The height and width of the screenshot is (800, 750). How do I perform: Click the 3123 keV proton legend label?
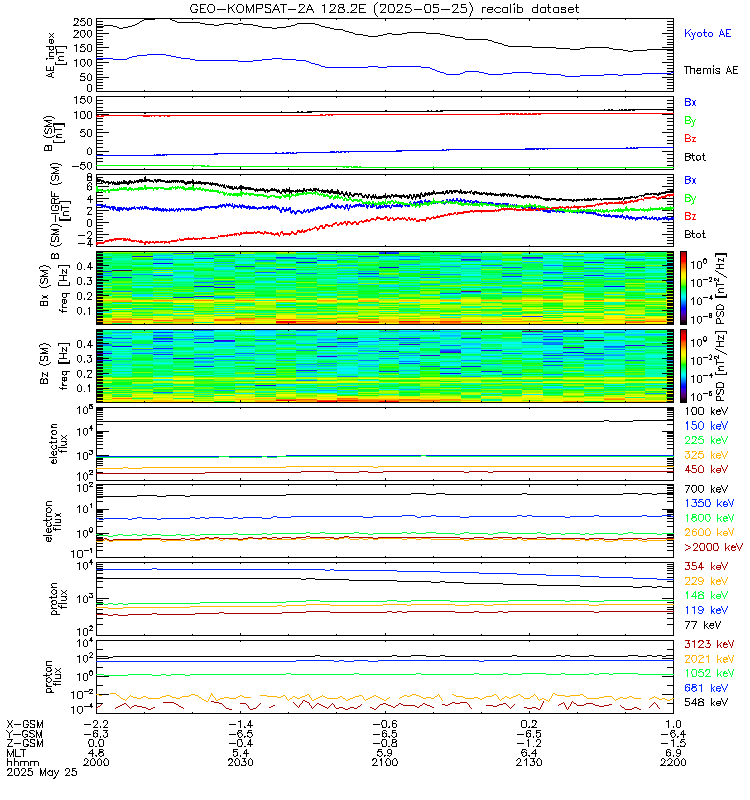point(709,644)
